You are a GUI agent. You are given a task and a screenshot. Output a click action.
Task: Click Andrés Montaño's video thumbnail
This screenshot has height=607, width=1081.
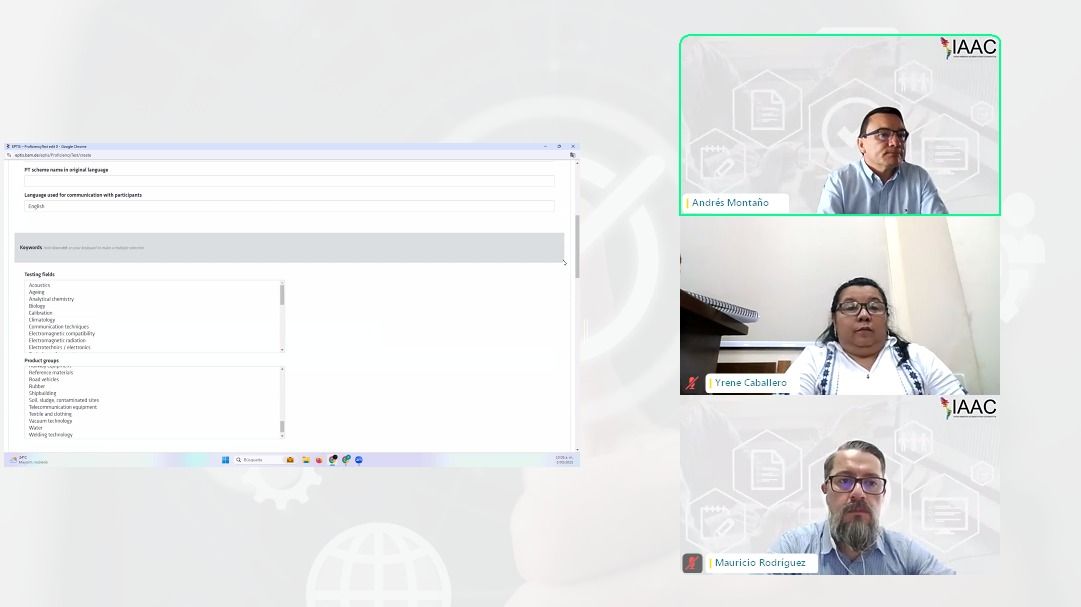[840, 125]
